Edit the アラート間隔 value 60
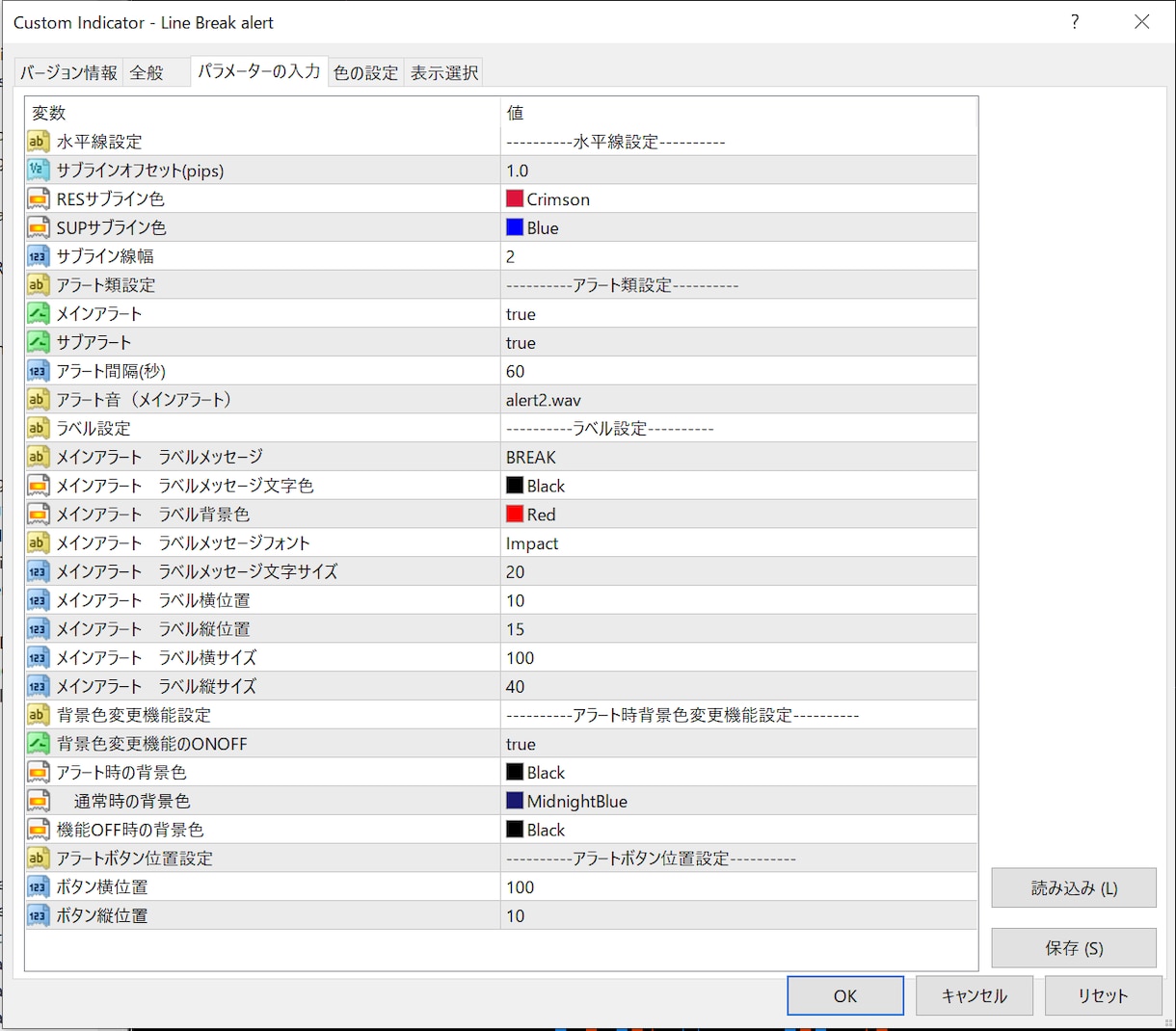 pos(739,371)
